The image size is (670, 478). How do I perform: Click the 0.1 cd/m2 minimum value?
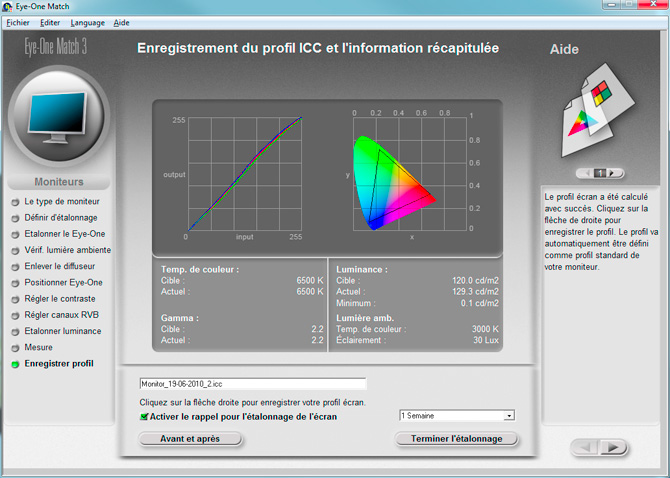479,303
